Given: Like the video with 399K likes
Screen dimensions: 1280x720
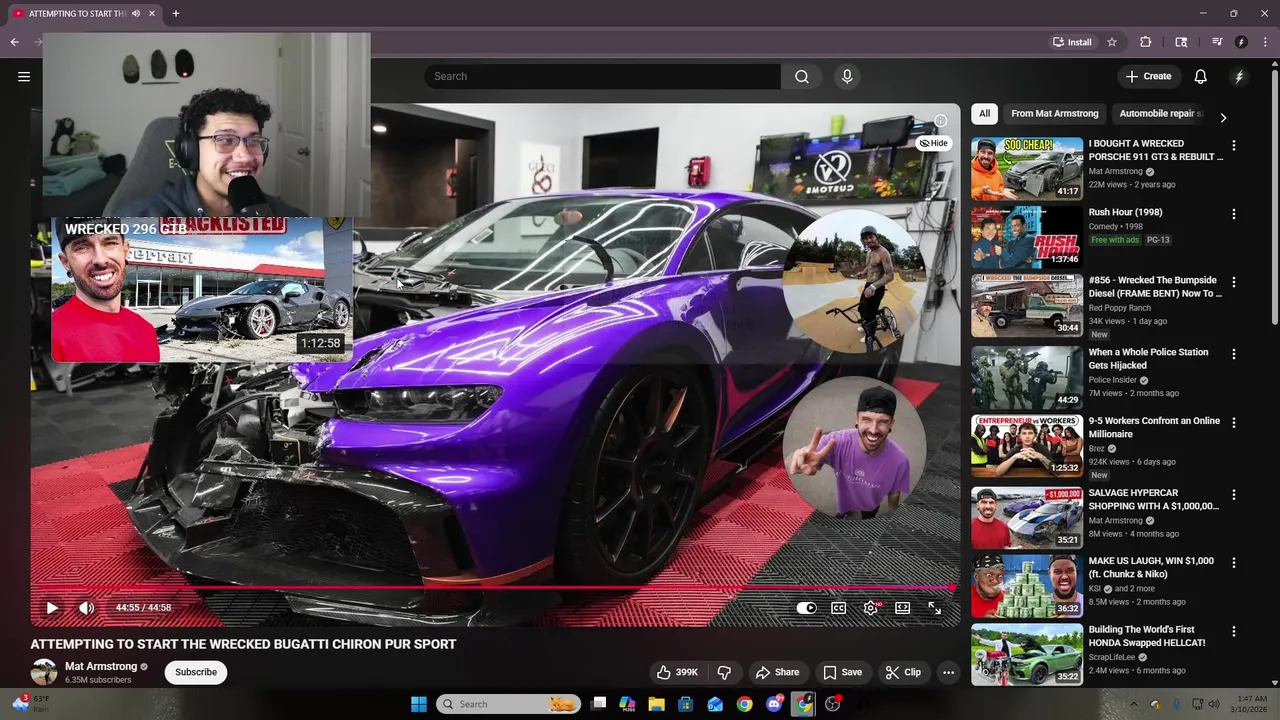Looking at the screenshot, I should tap(677, 672).
